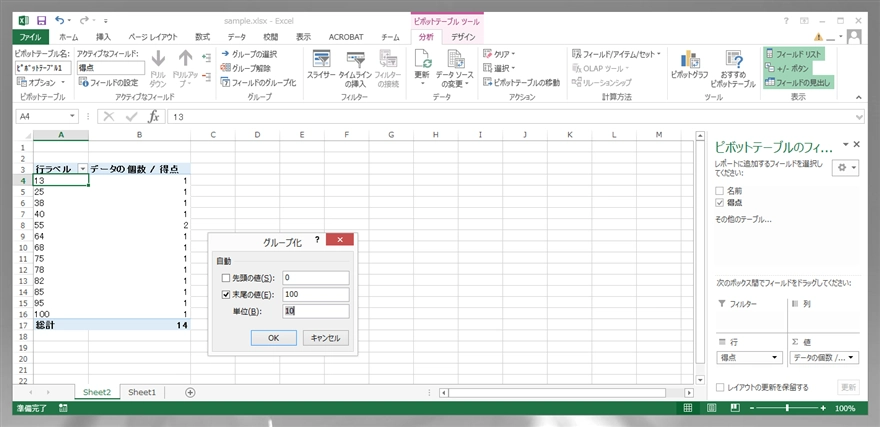This screenshot has height=427, width=880.
Task: Confirm grouping with the OK button
Action: click(x=273, y=338)
